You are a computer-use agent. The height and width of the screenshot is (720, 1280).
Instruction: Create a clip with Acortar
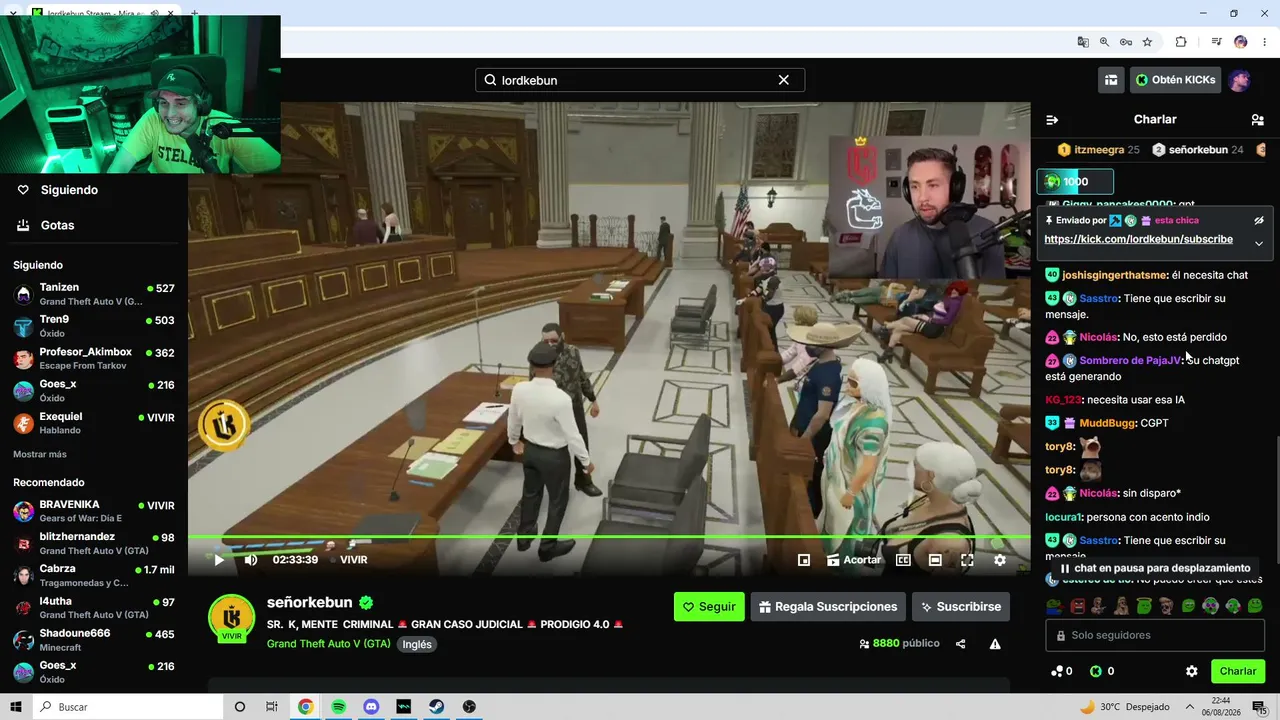click(854, 560)
